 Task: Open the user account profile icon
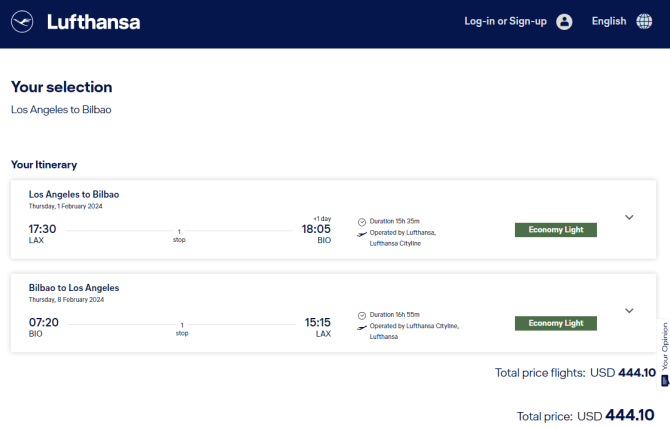[564, 21]
